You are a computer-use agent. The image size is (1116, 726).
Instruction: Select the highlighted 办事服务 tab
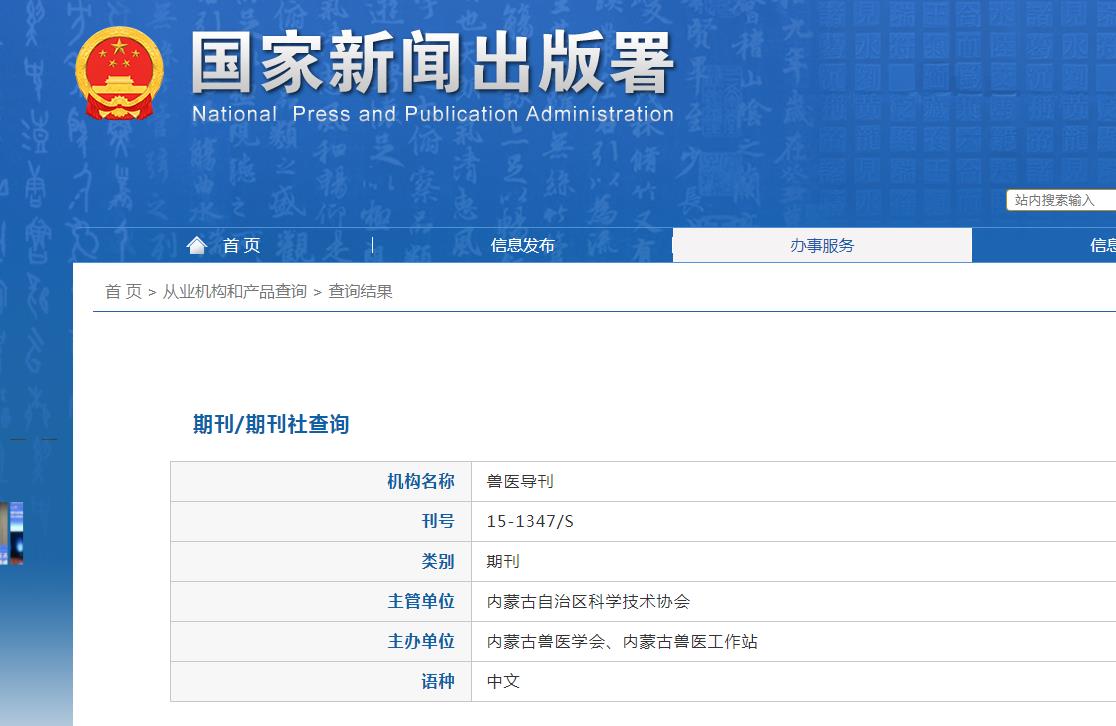tap(821, 244)
